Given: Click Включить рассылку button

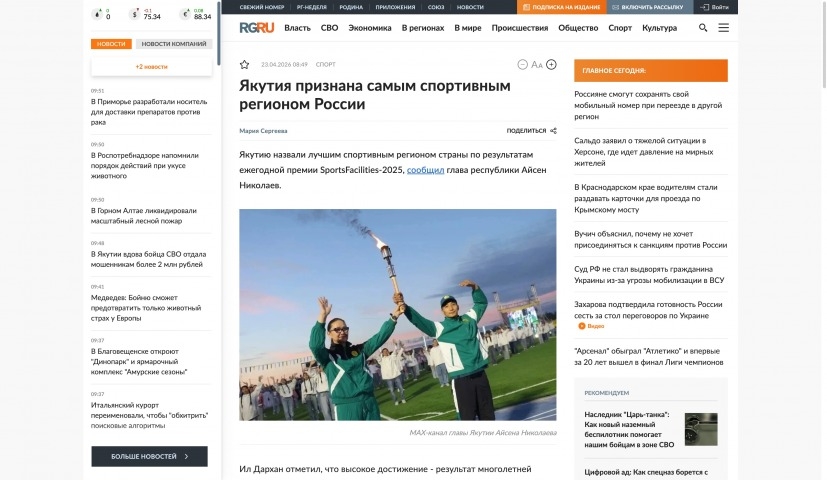Looking at the screenshot, I should [648, 7].
